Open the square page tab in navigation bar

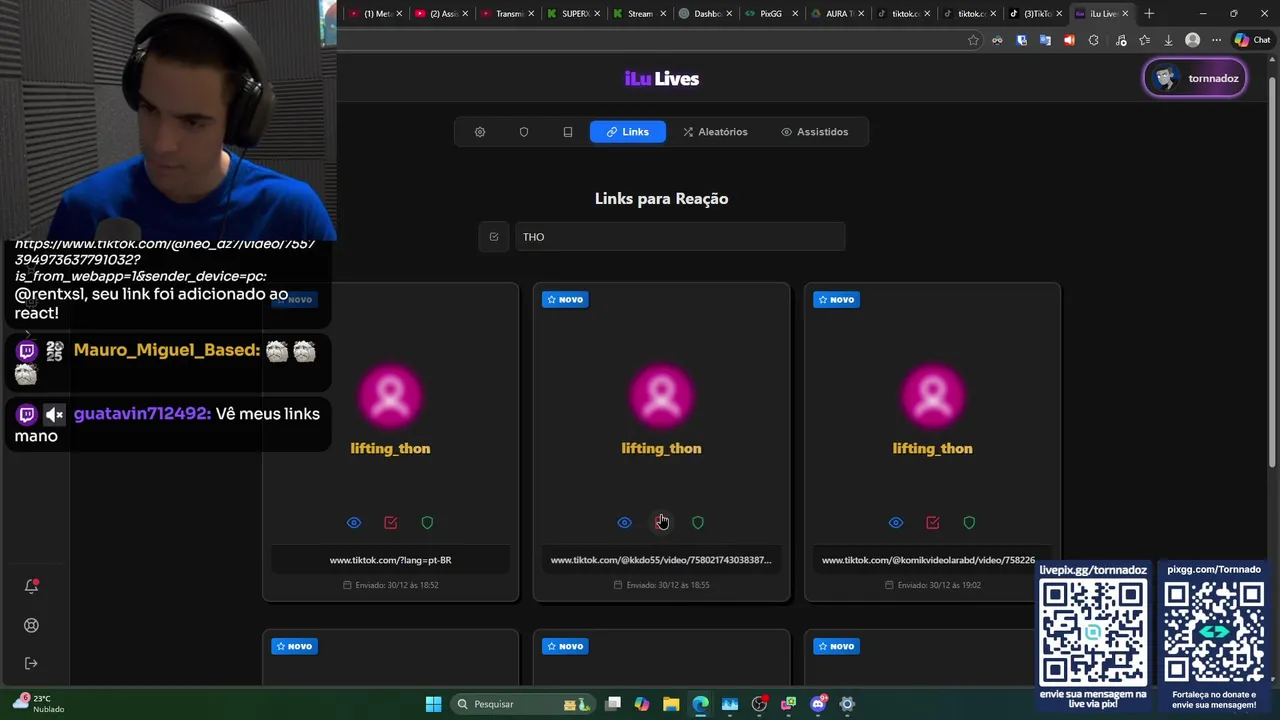[568, 132]
